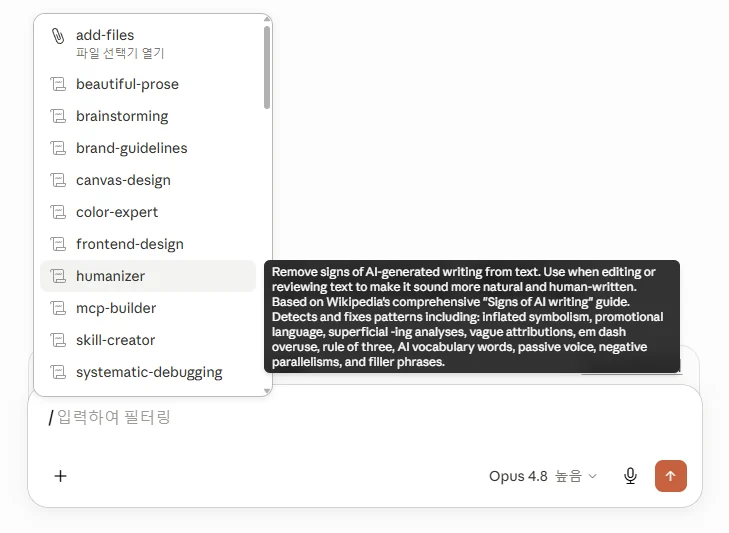This screenshot has height=533, width=729.
Task: Click the scroll icon next to humanizer
Action: point(58,276)
